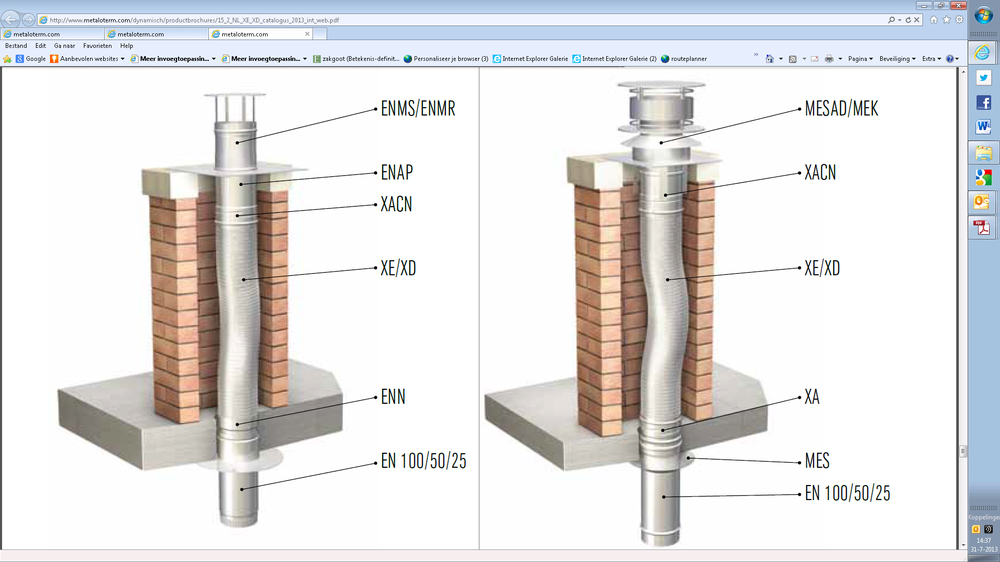Open Adobe PDF reader taskbar icon

coord(983,227)
